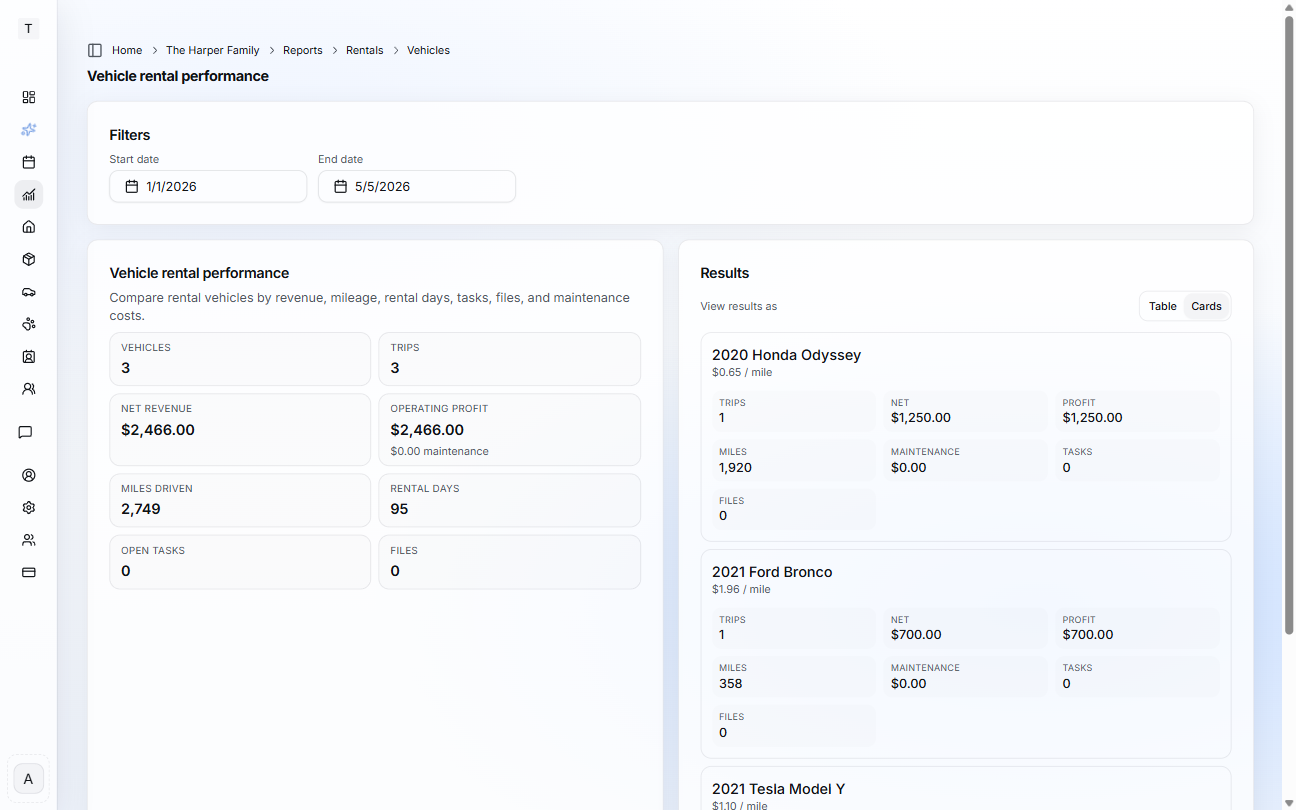The width and height of the screenshot is (1296, 810).
Task: Open The Harper Family breadcrumb link
Action: coord(213,50)
